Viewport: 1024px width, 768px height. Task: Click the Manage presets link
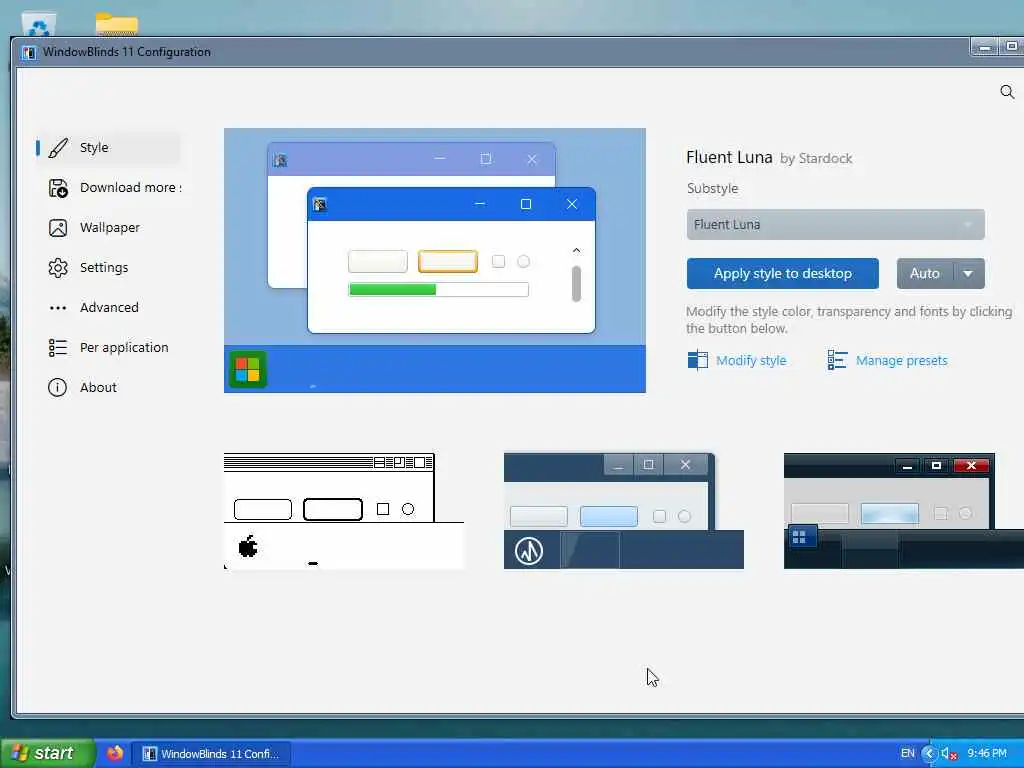point(901,360)
